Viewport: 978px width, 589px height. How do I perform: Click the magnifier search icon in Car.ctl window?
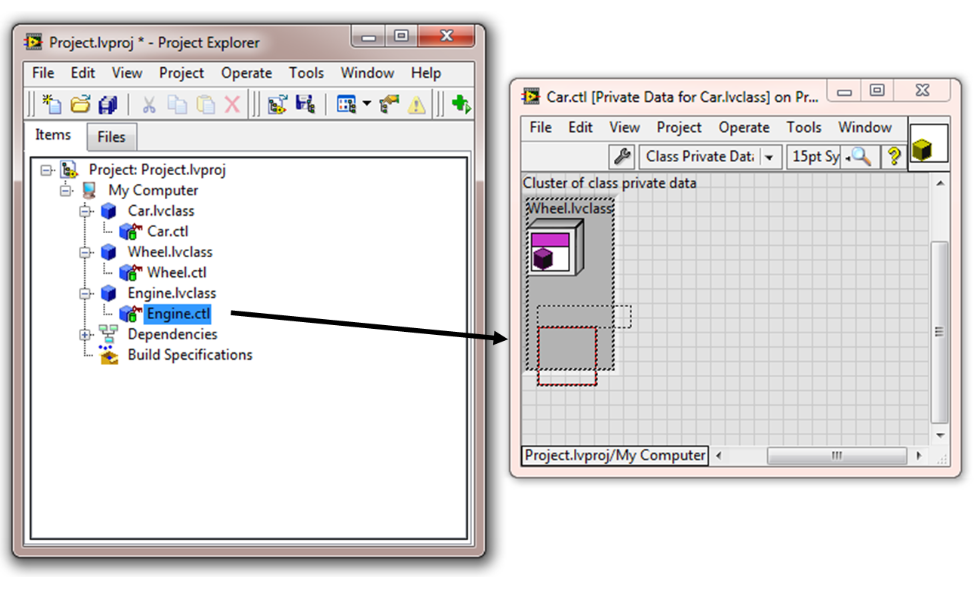pyautogui.click(x=862, y=156)
